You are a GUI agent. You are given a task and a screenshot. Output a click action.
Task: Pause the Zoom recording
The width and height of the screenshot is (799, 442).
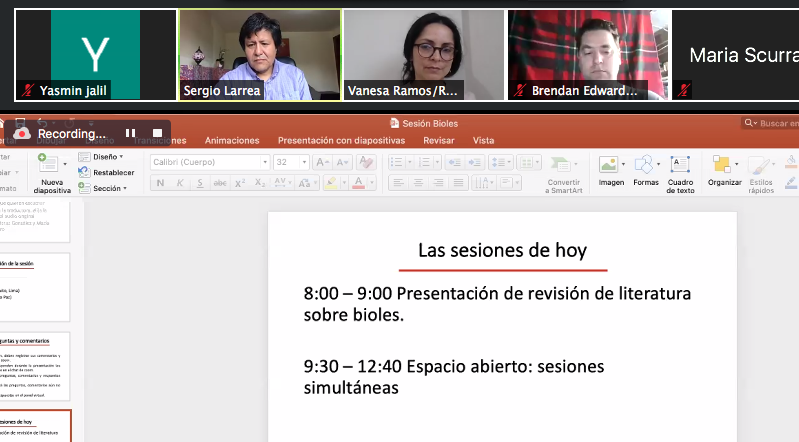130,133
